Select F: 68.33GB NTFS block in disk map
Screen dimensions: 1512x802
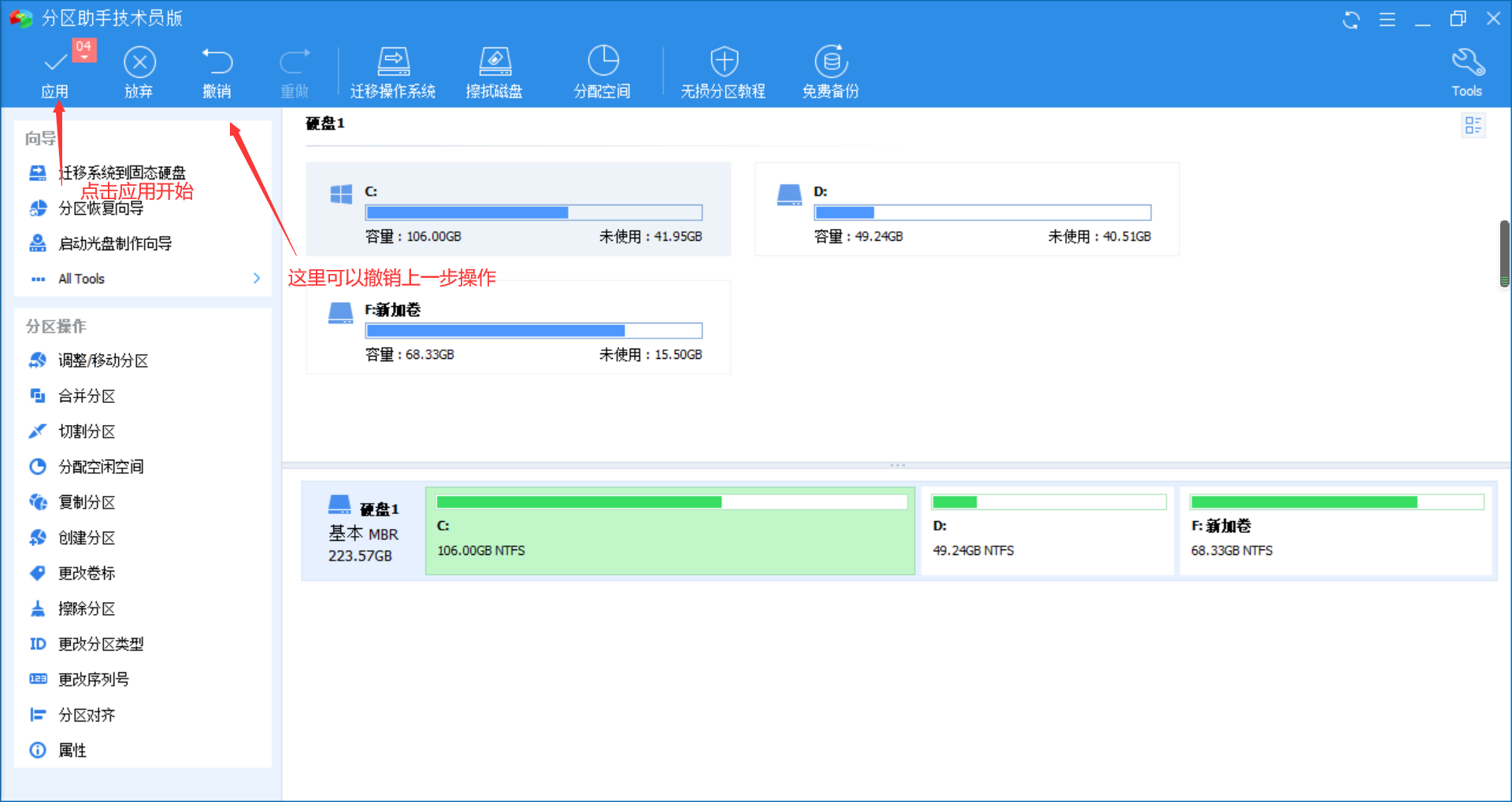coord(1336,531)
